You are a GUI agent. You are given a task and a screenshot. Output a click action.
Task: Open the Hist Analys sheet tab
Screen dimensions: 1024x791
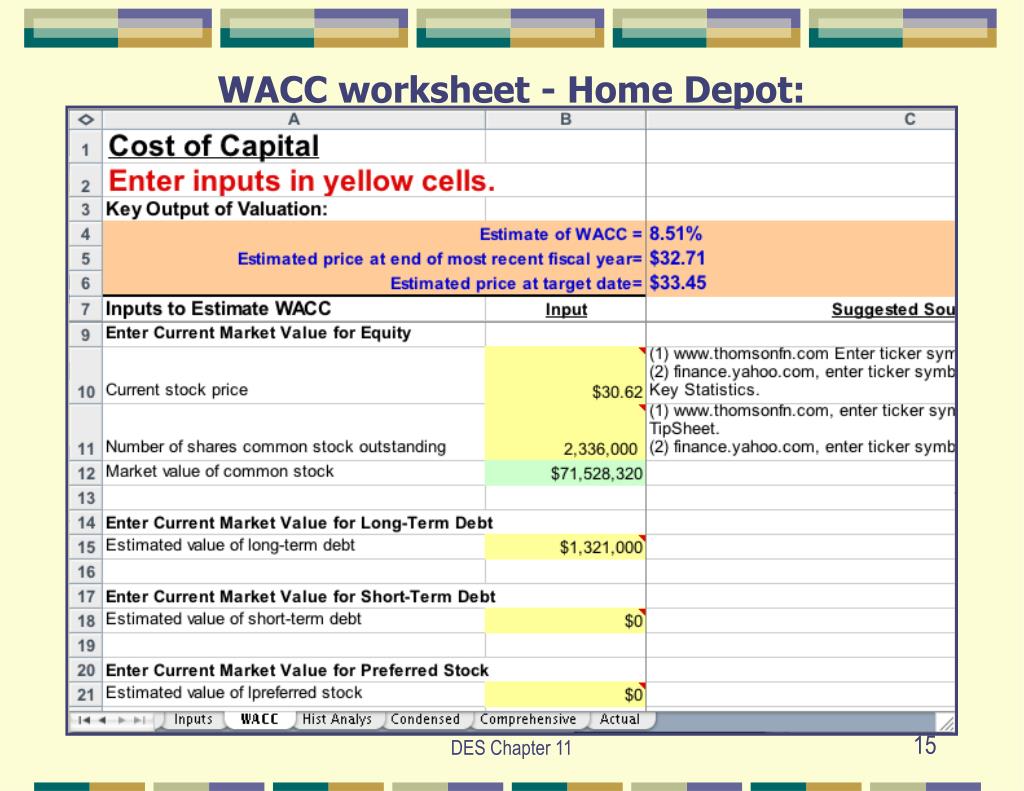pos(337,719)
